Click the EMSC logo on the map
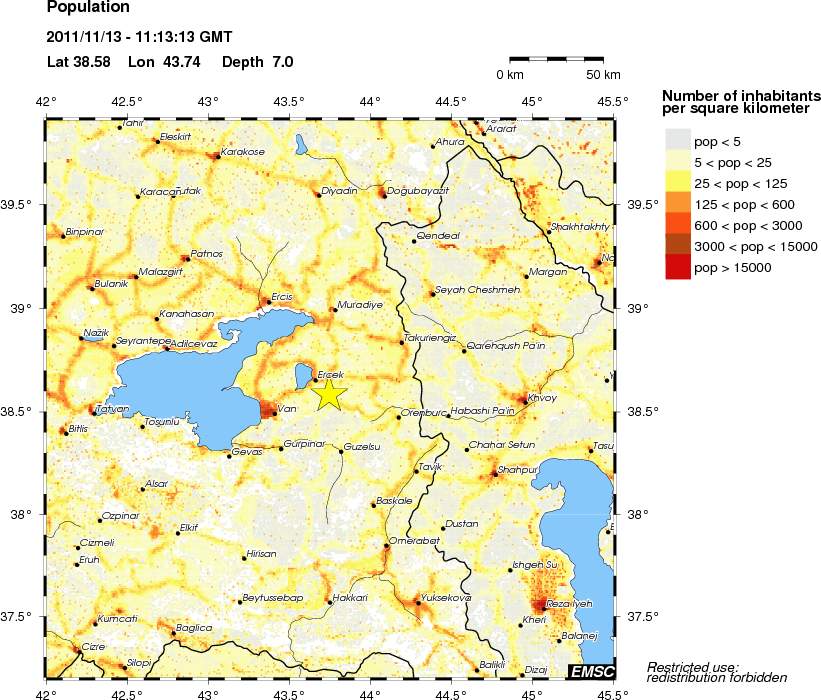The height and width of the screenshot is (700, 821). click(x=591, y=670)
